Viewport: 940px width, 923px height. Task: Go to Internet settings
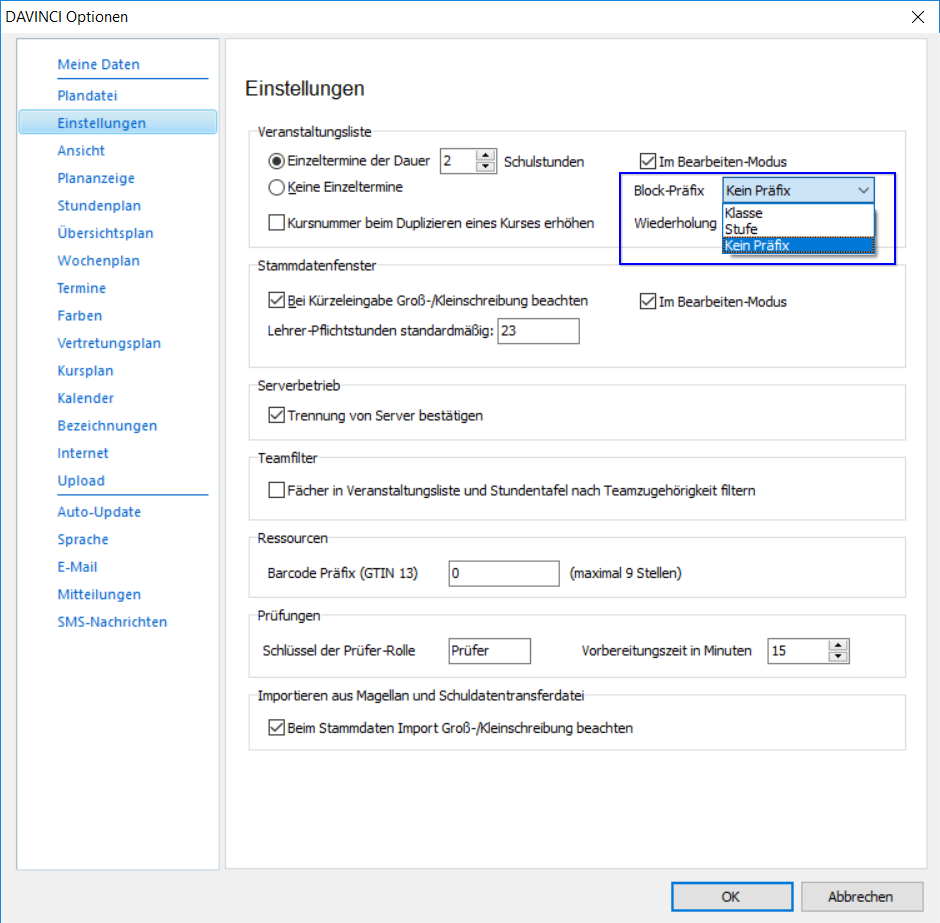[83, 454]
